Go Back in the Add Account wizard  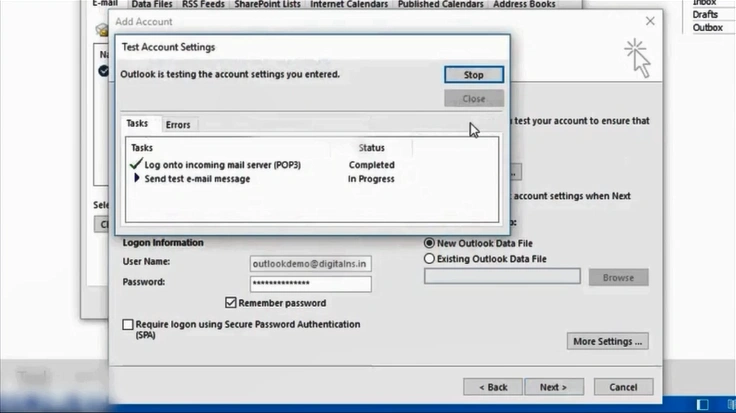493,387
